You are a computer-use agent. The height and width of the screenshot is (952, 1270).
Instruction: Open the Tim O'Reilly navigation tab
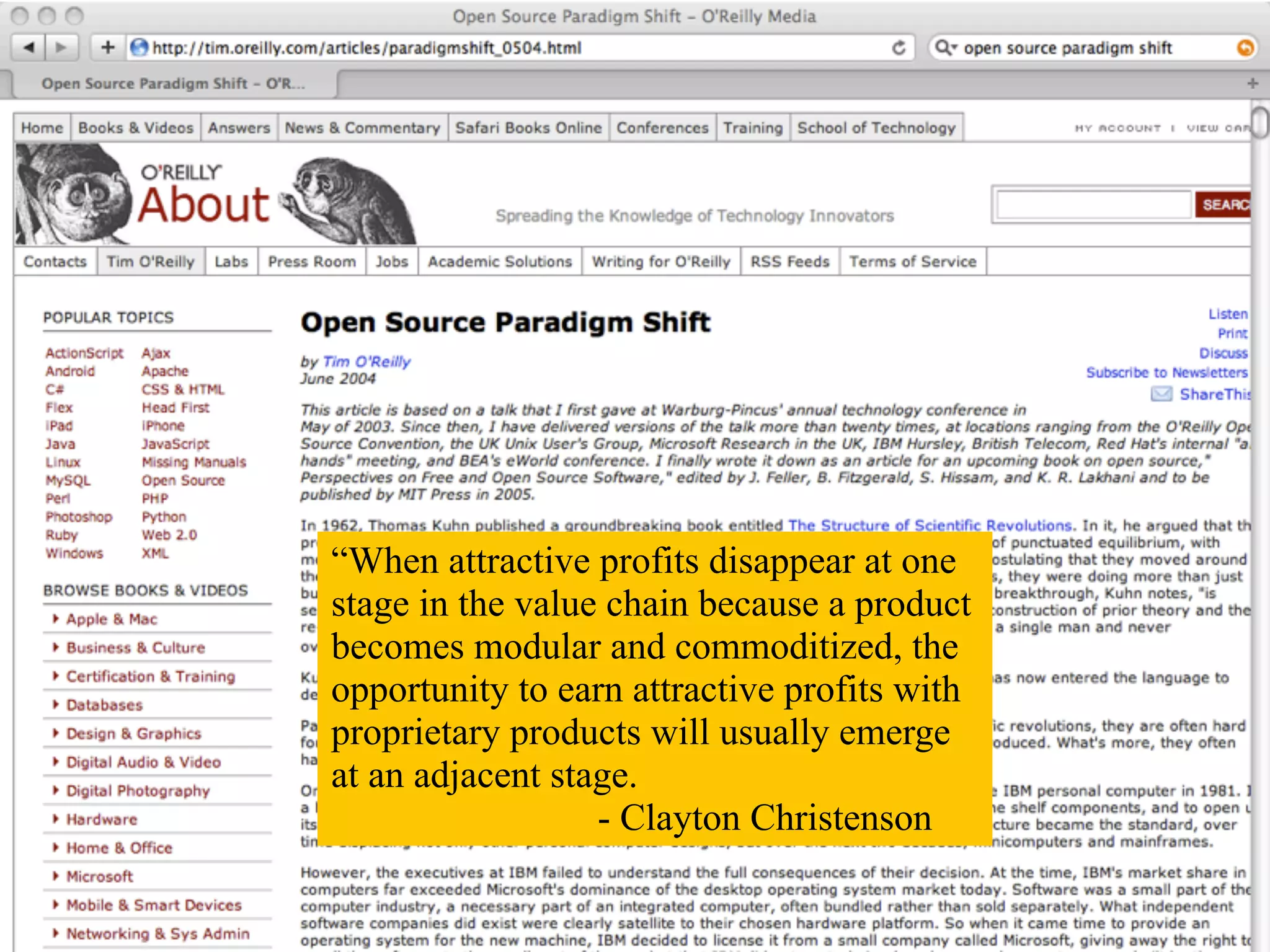[x=151, y=262]
